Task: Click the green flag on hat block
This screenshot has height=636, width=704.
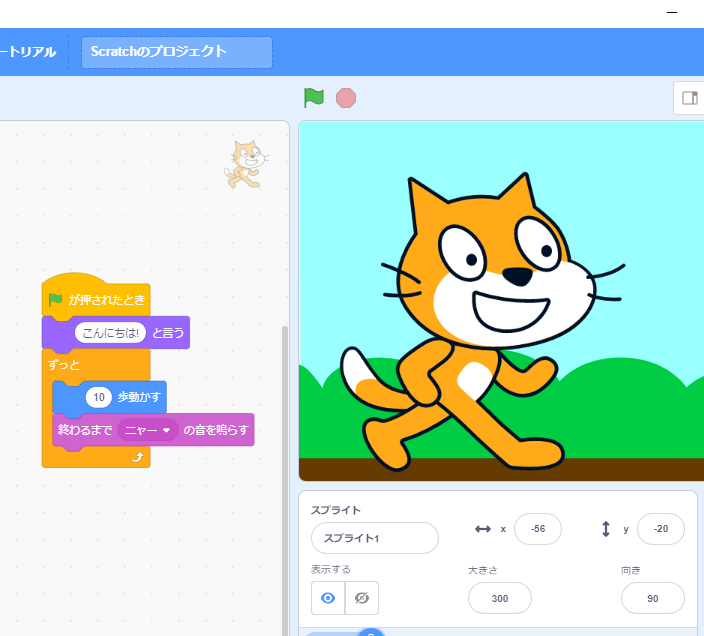Action: coord(56,300)
